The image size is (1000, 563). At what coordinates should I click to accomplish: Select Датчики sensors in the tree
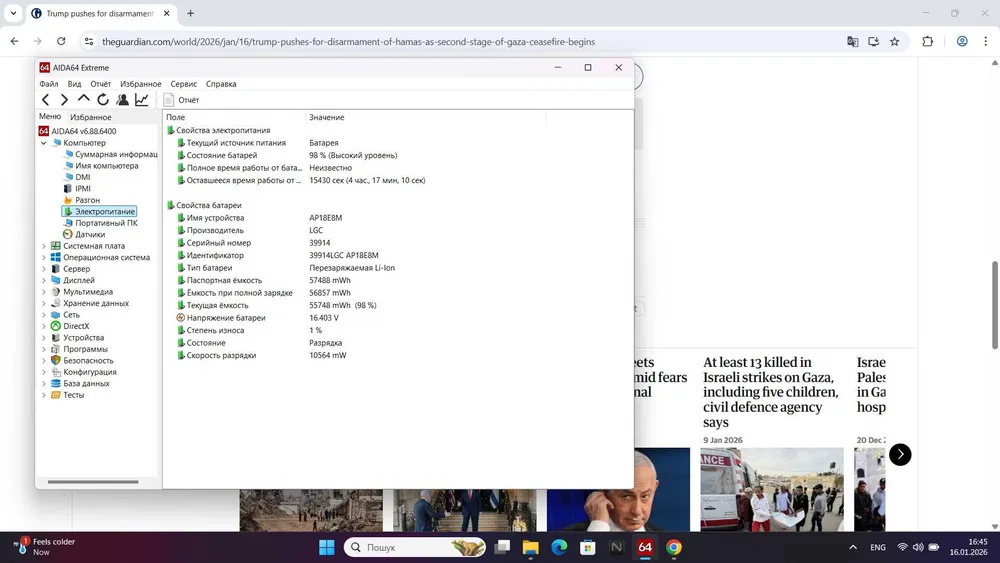click(89, 234)
